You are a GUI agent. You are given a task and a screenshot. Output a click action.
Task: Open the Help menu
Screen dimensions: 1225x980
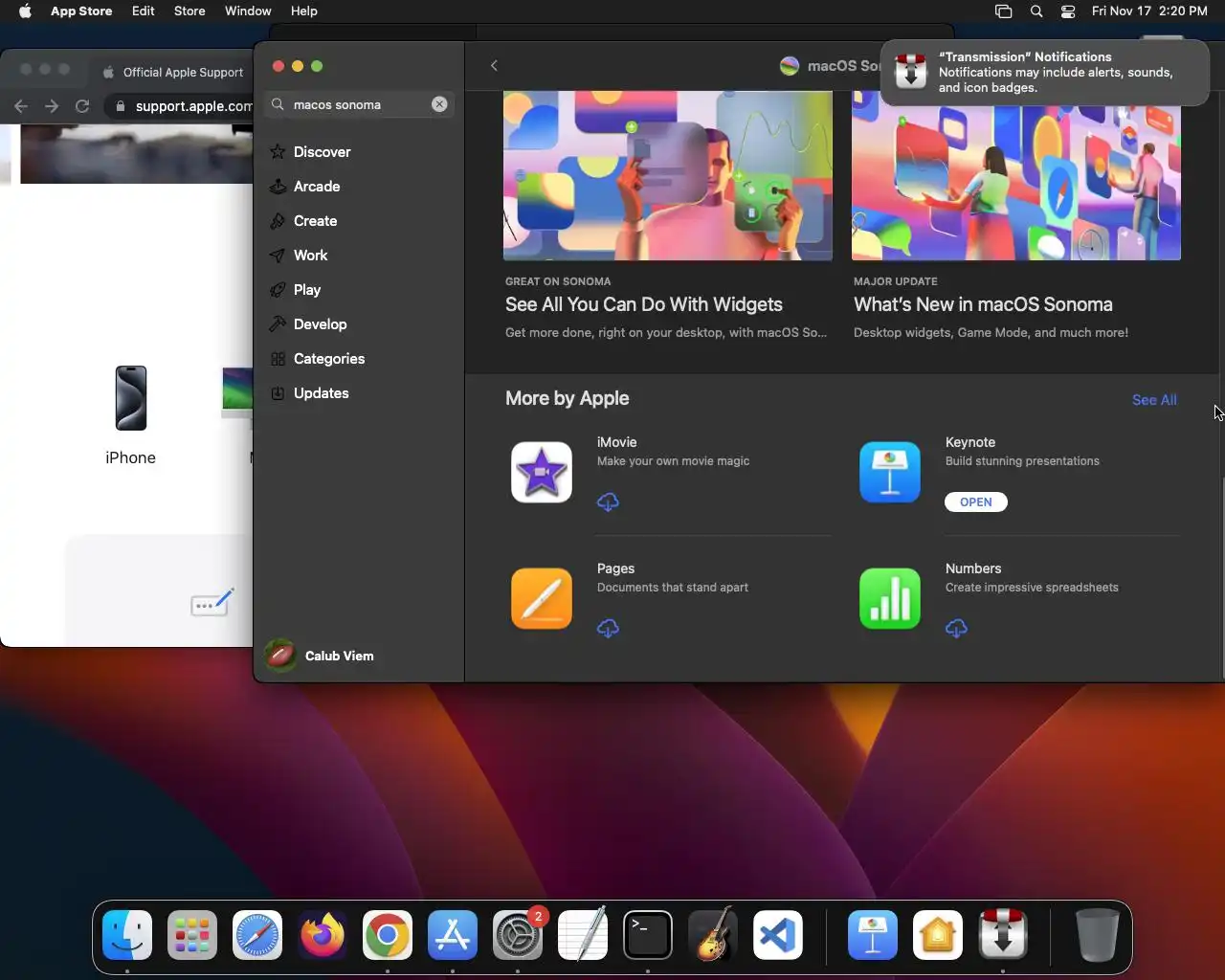pos(304,11)
